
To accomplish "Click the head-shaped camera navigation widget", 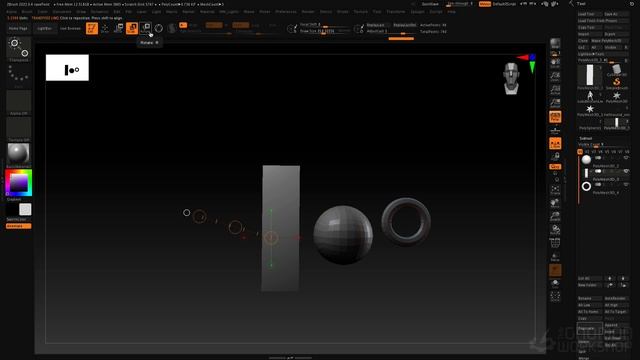I will point(511,78).
